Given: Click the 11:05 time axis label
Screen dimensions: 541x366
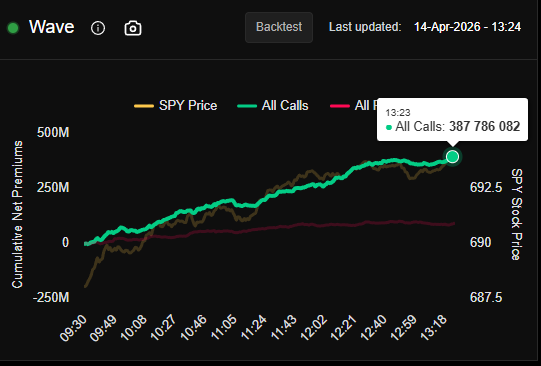Looking at the screenshot, I should click(223, 328).
